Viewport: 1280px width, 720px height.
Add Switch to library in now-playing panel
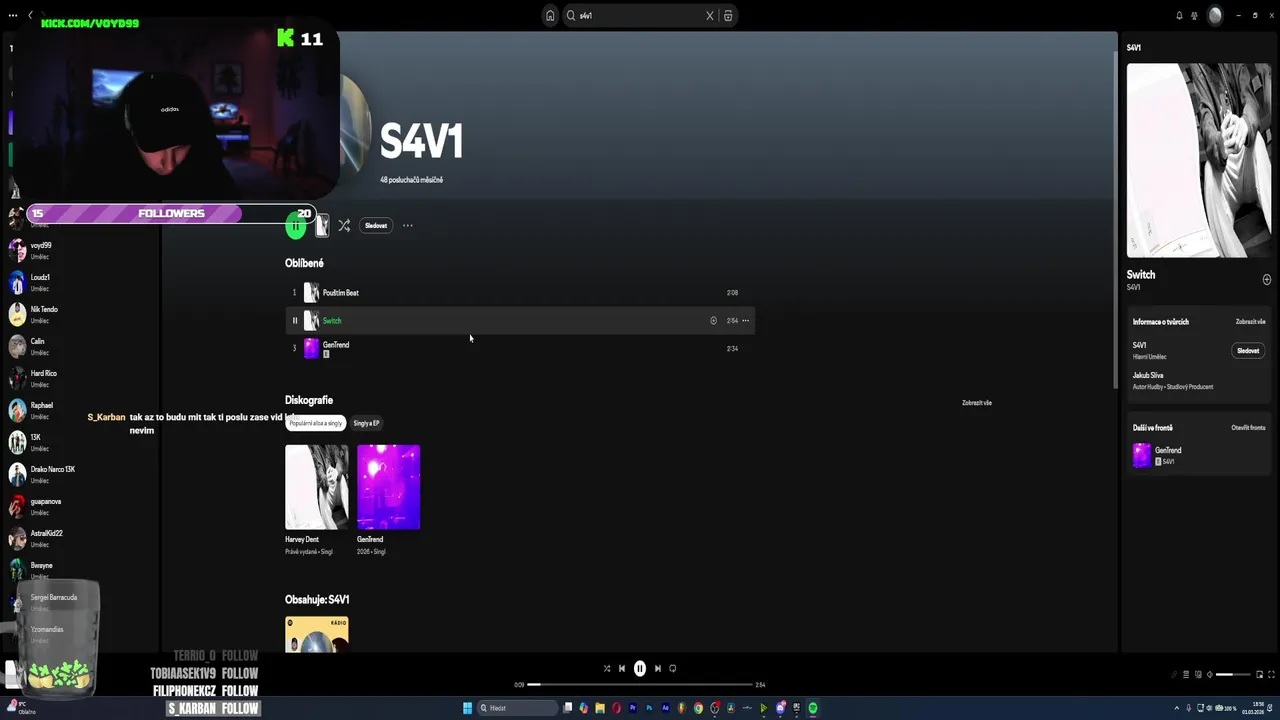pyautogui.click(x=1267, y=280)
